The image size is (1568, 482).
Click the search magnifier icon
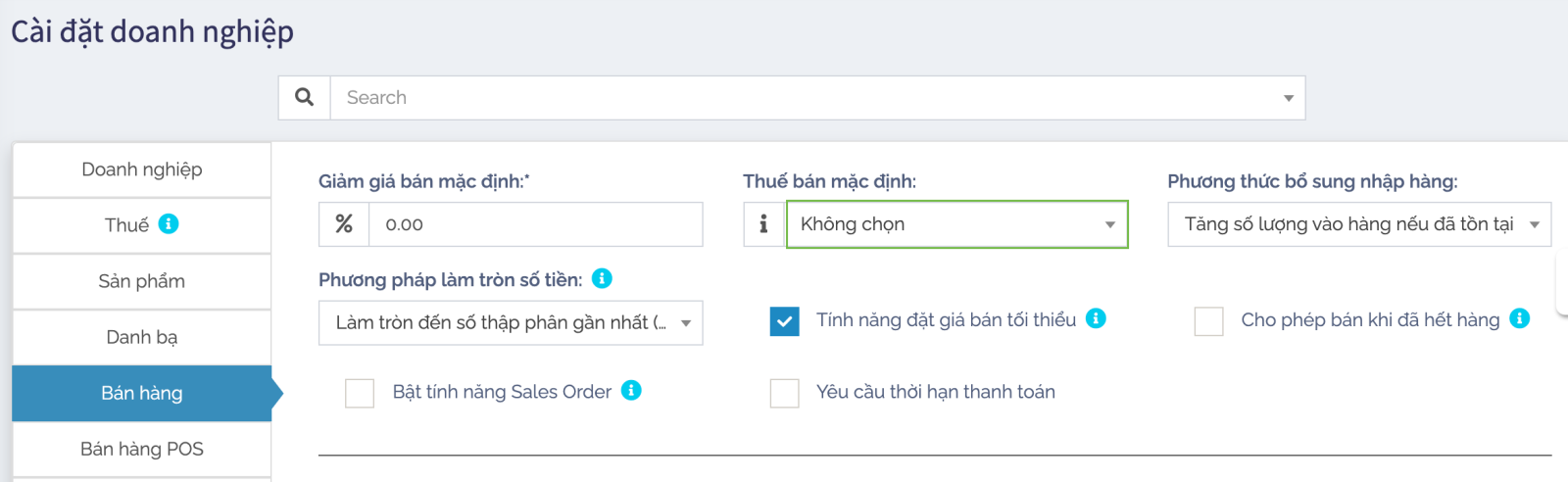305,98
